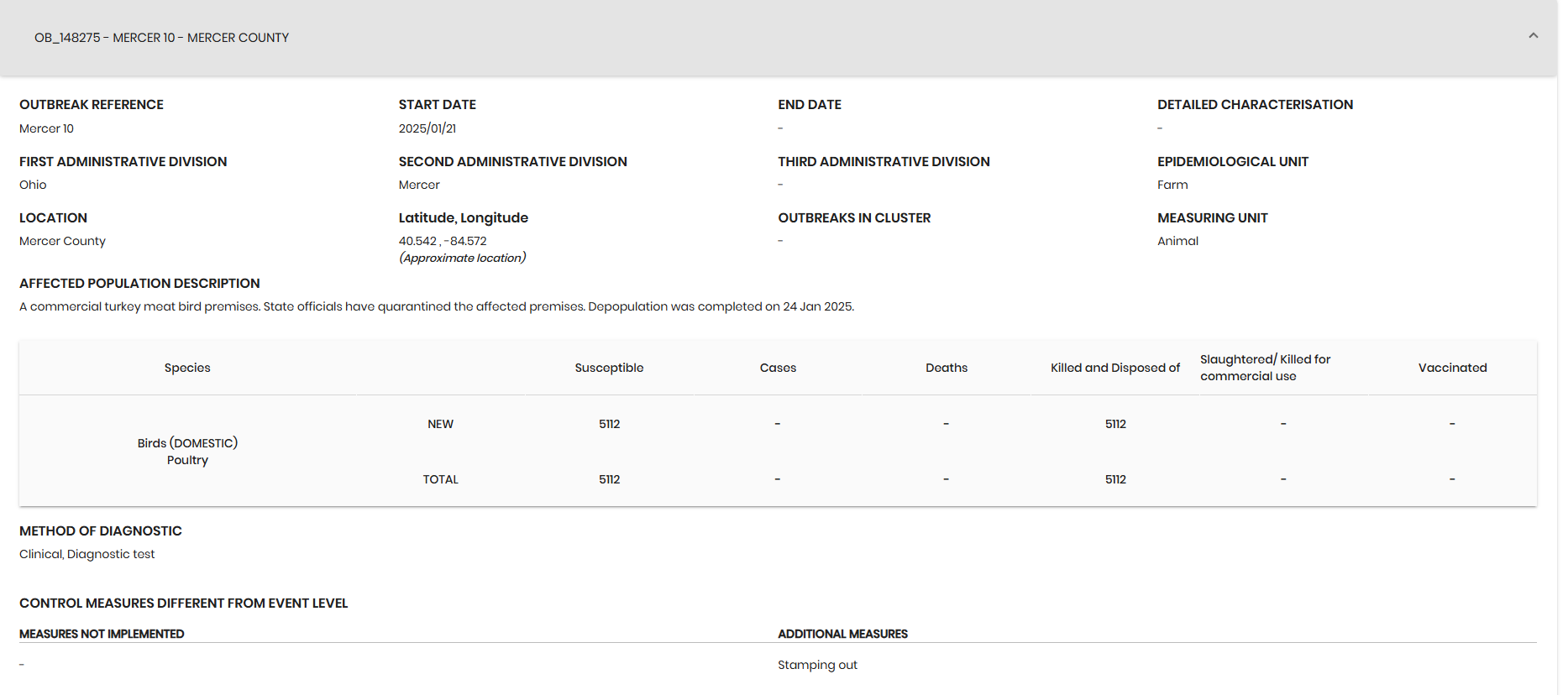1568x695 pixels.
Task: Click the OB_148275 - MERCER 10 header title
Action: 161,38
